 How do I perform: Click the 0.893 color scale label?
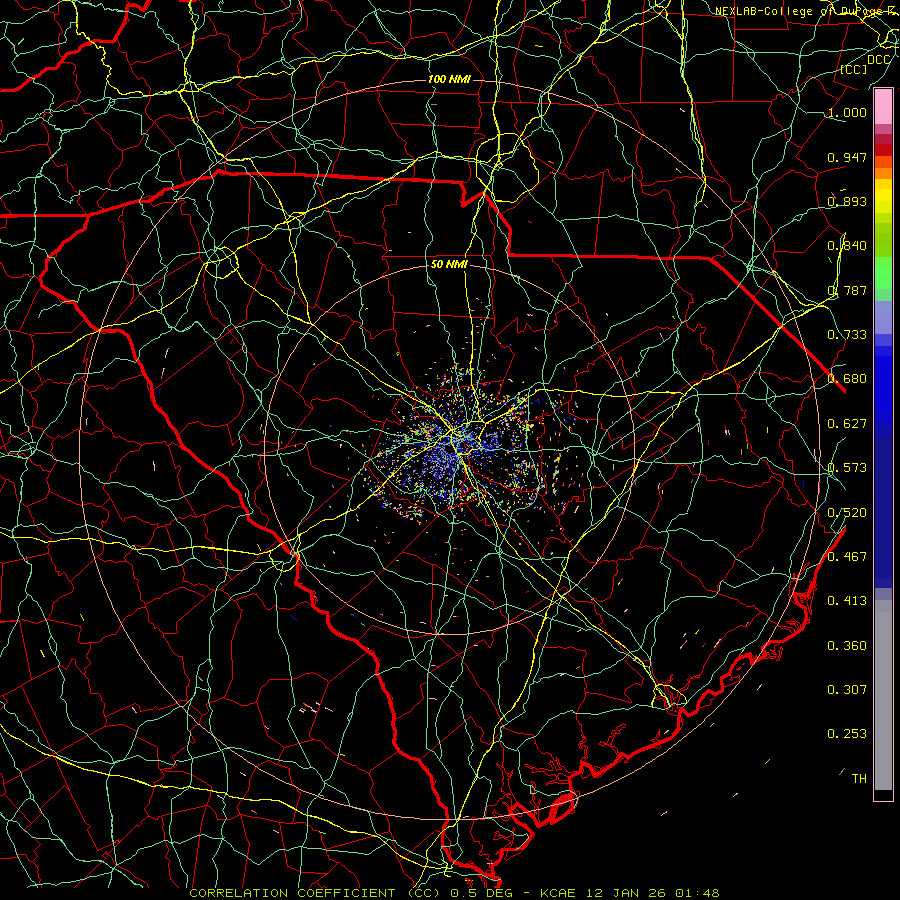847,201
